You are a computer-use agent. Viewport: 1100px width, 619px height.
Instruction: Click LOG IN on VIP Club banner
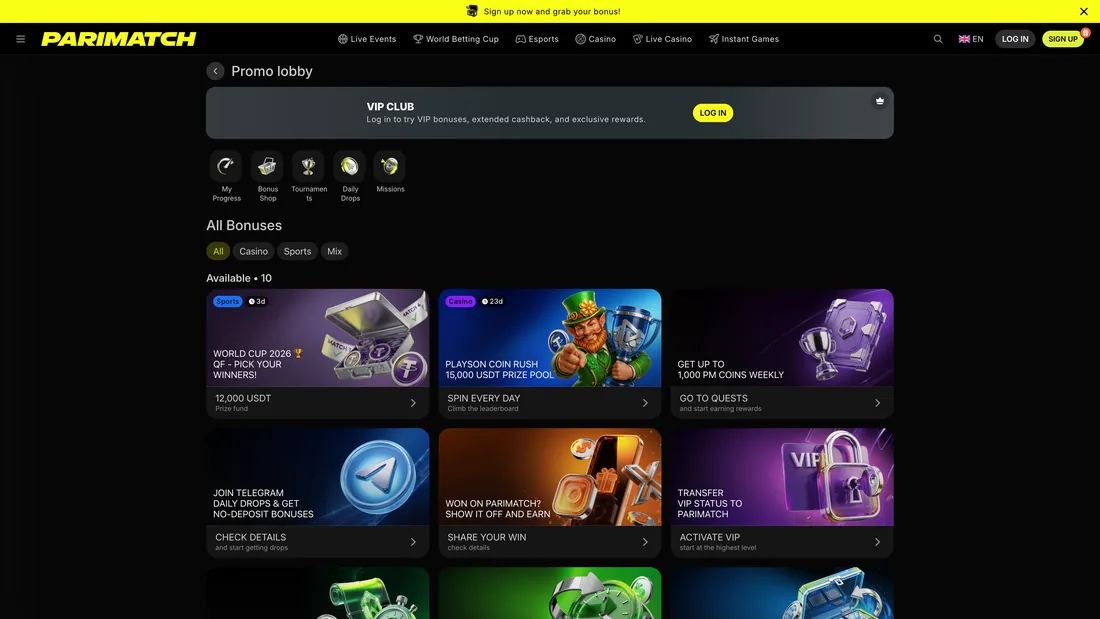713,113
